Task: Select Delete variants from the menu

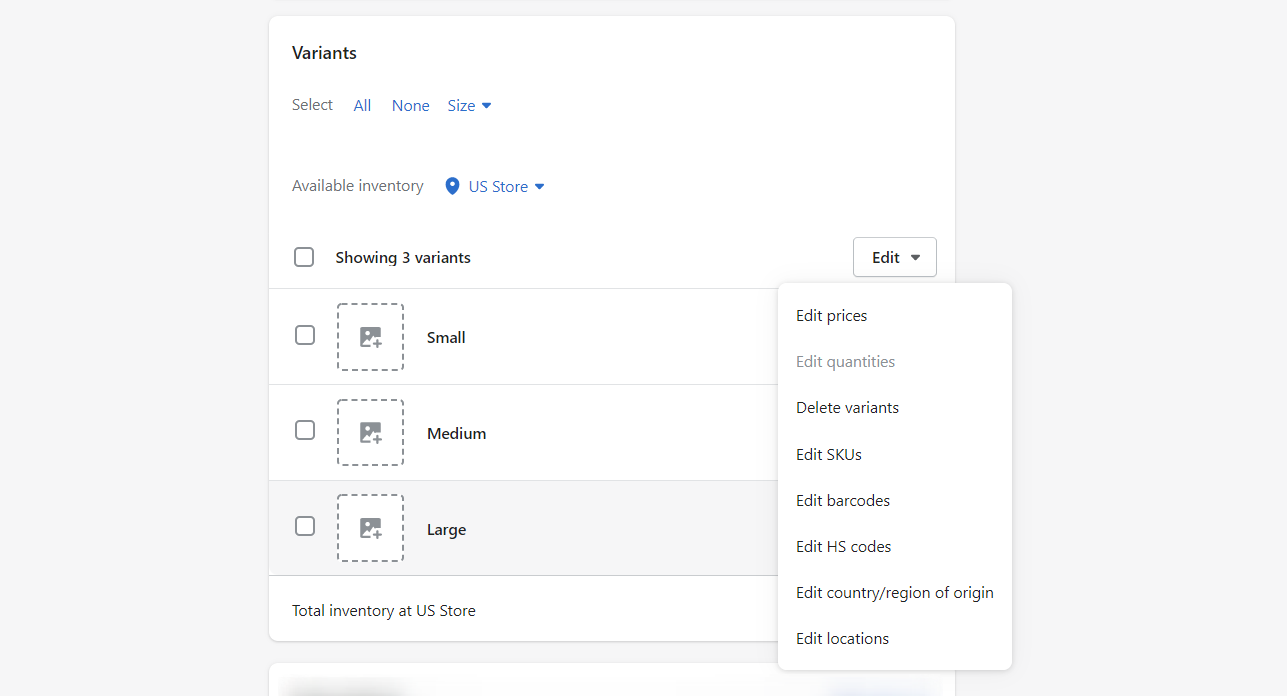Action: pos(847,407)
